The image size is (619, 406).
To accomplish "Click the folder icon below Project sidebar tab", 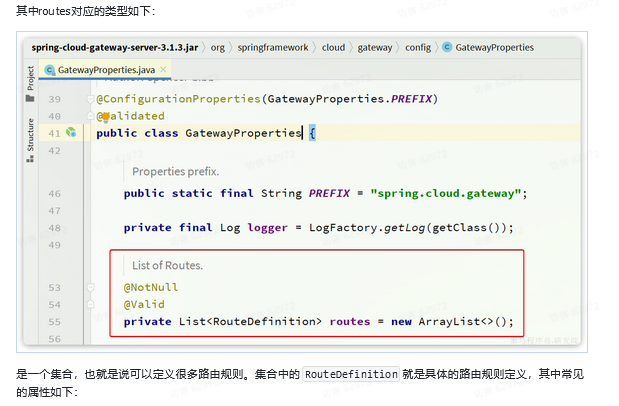I will coord(30,98).
